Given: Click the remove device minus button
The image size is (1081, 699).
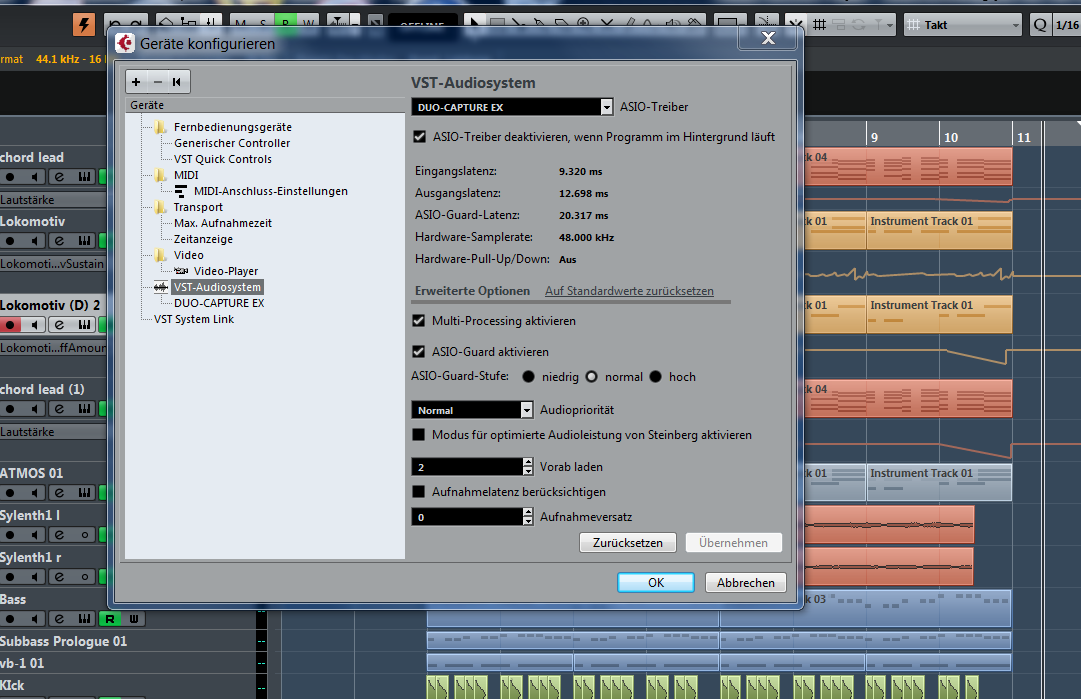Looking at the screenshot, I should pyautogui.click(x=157, y=82).
